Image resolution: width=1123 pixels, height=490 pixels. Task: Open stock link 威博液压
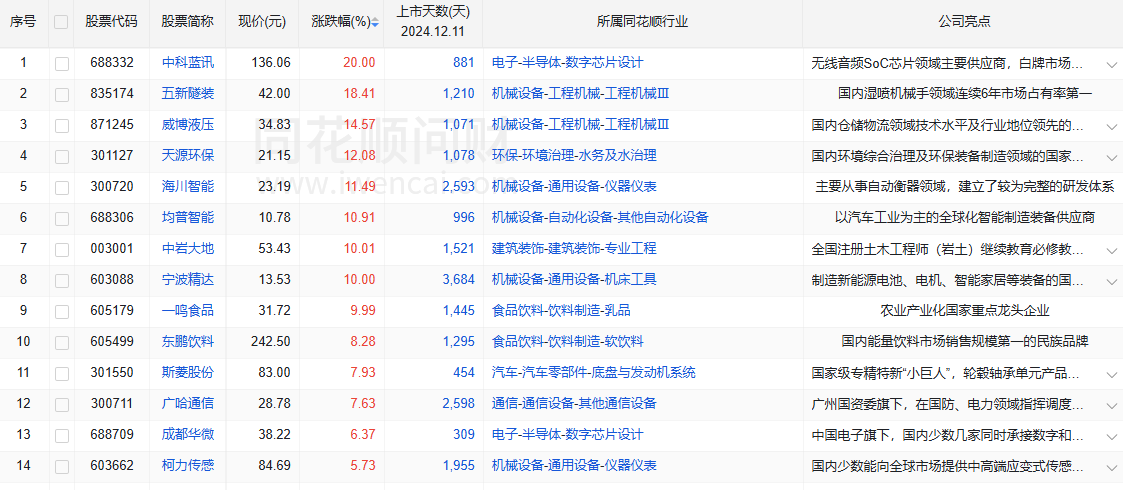[188, 125]
